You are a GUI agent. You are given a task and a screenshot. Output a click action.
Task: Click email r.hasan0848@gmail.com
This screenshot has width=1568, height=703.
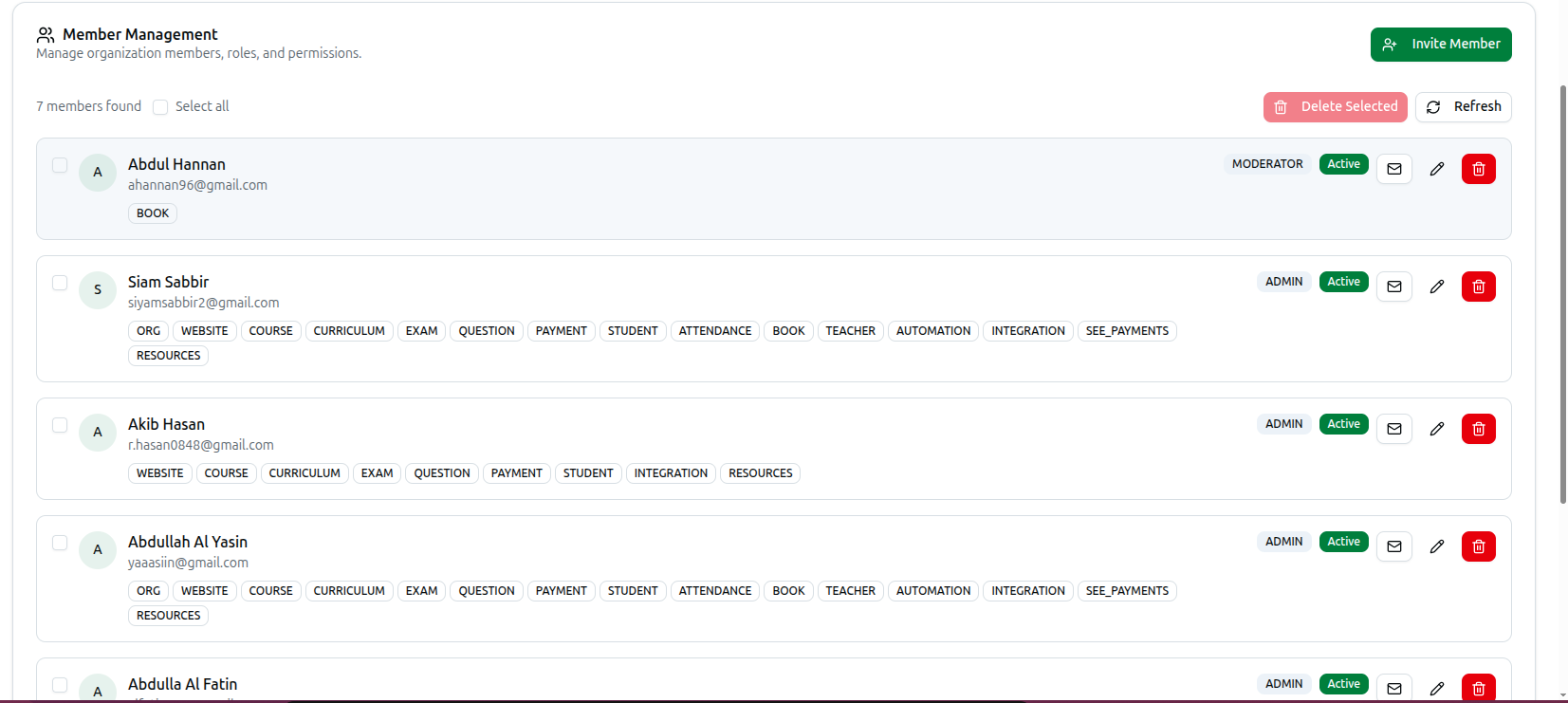[201, 445]
